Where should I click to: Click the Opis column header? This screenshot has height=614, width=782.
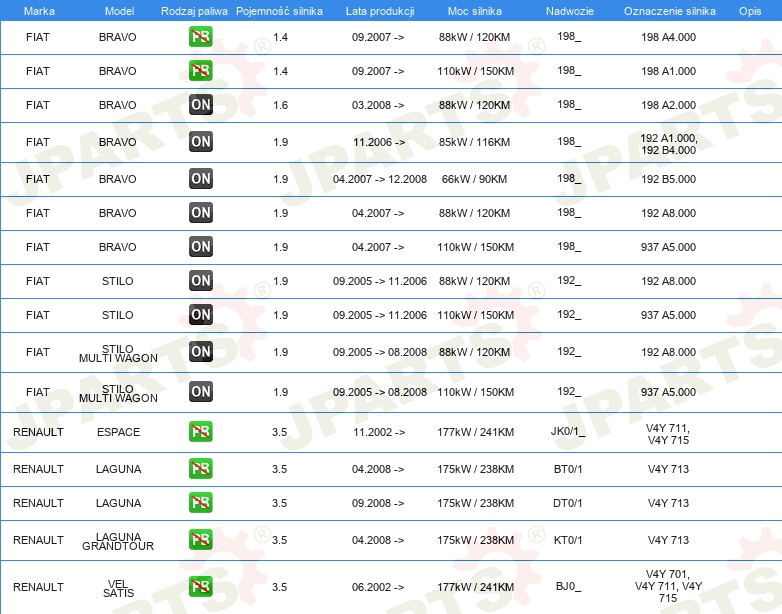[x=750, y=11]
